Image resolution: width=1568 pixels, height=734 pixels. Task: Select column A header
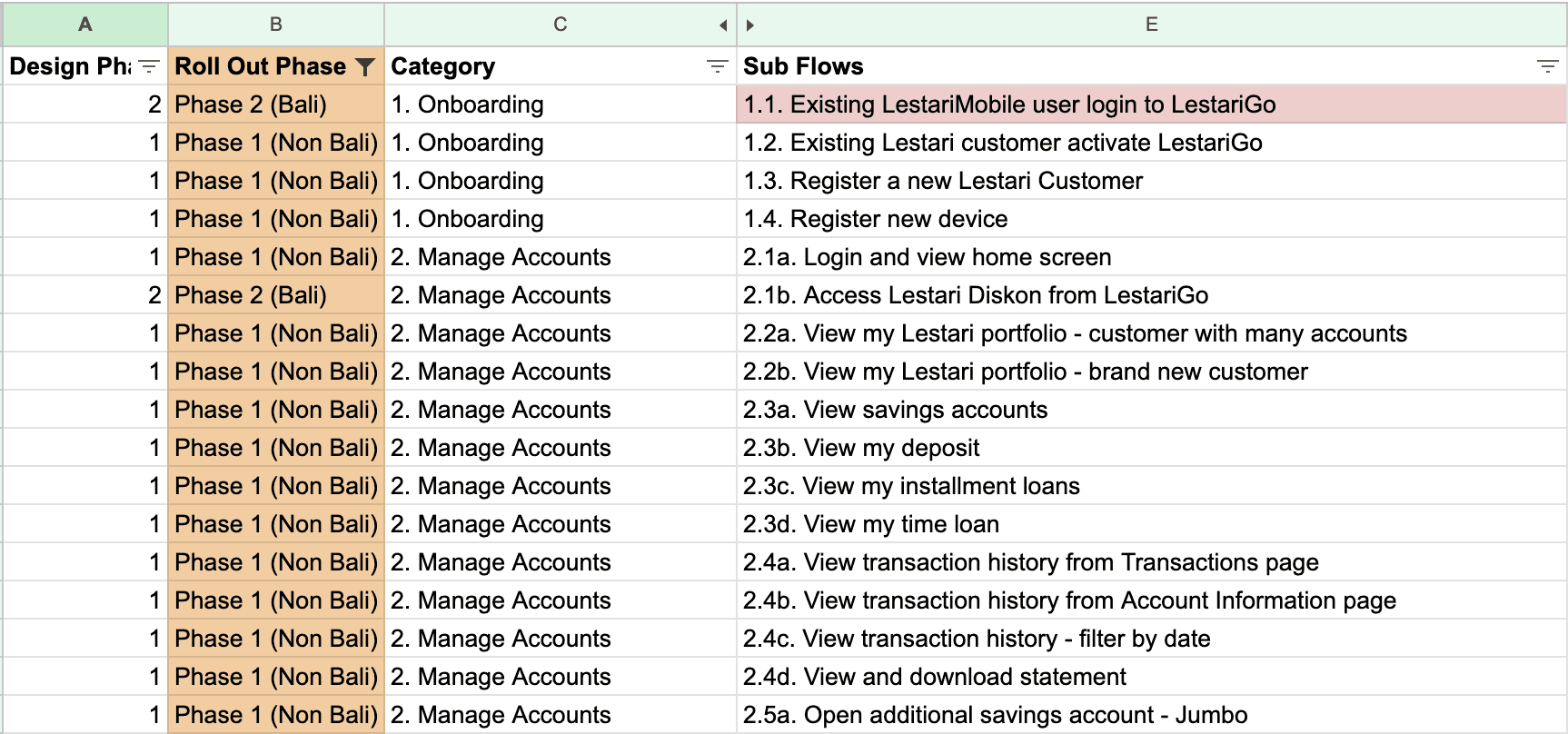click(85, 25)
